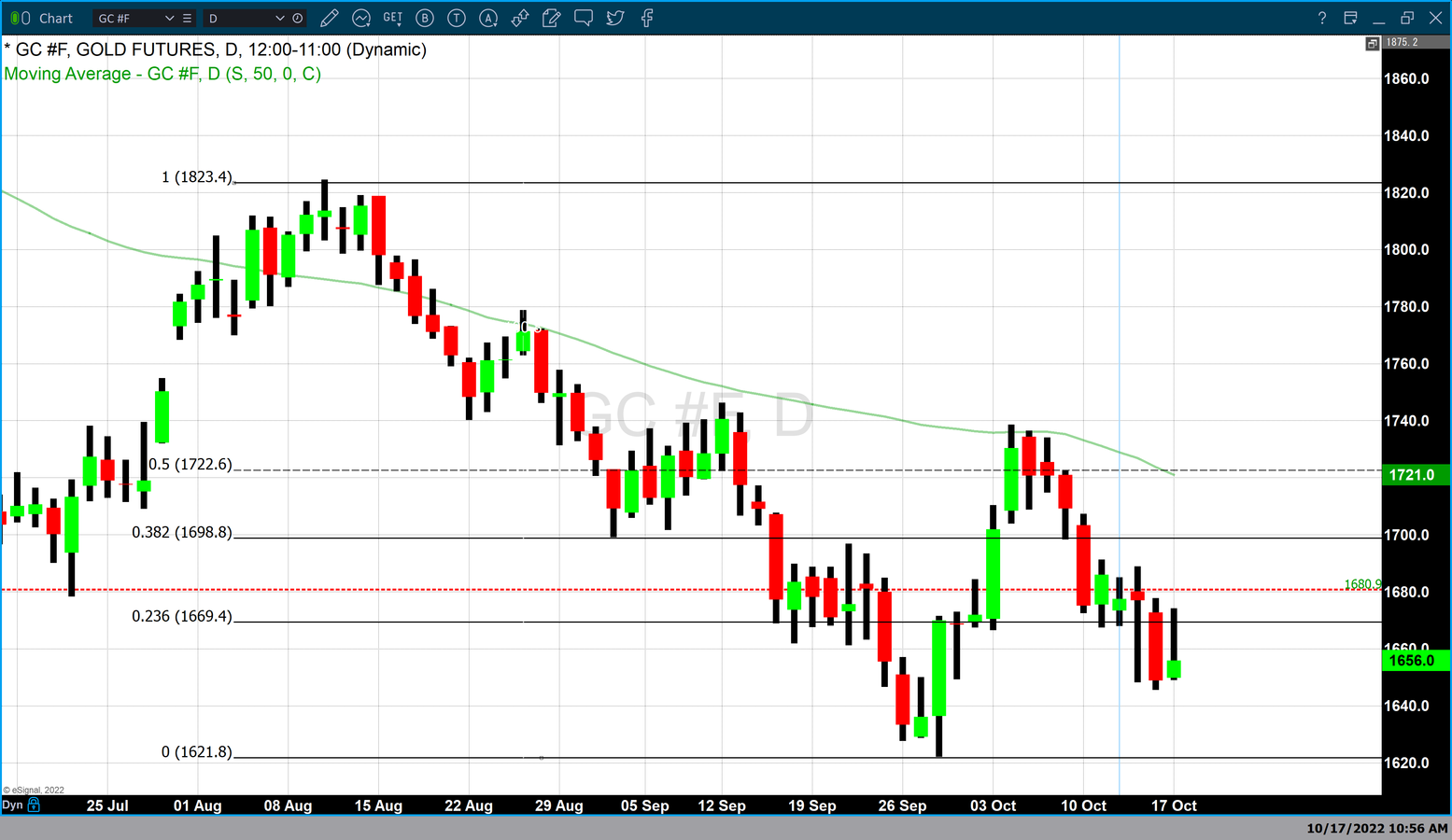Open the symbol list menu icon
Image resolution: width=1452 pixels, height=840 pixels.
(x=188, y=18)
